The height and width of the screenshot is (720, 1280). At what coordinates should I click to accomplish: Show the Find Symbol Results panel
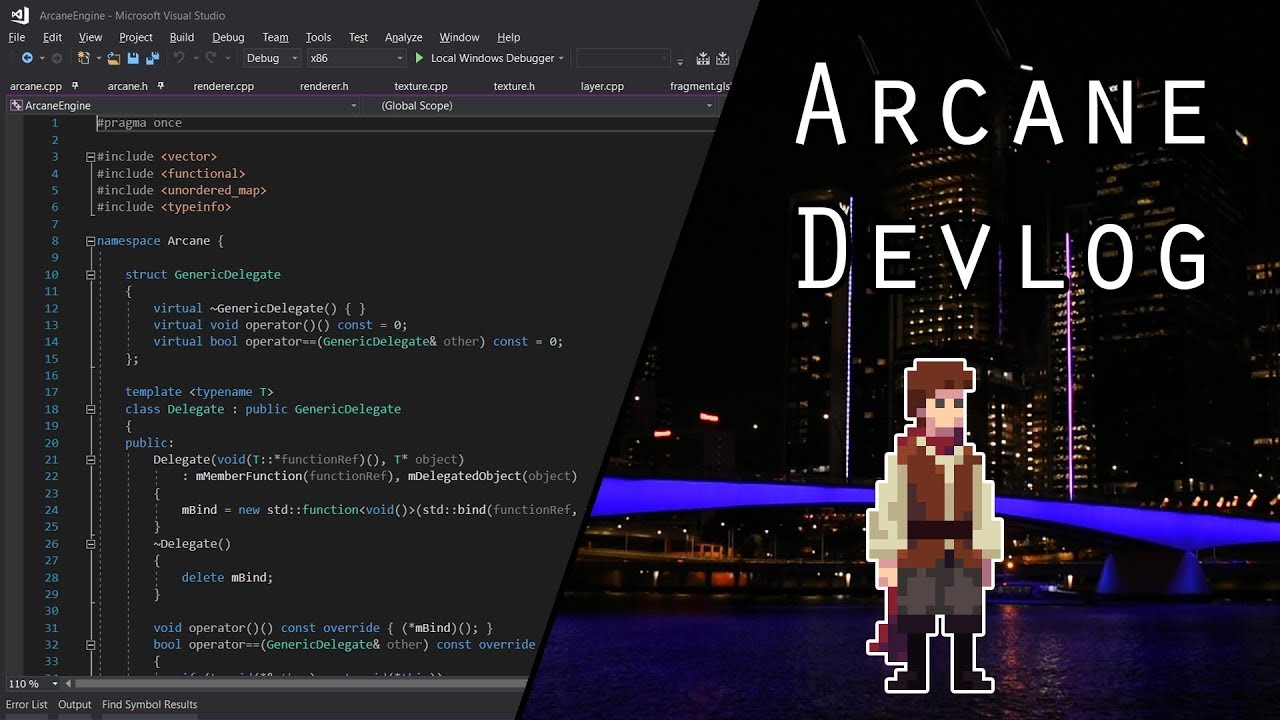[x=150, y=705]
